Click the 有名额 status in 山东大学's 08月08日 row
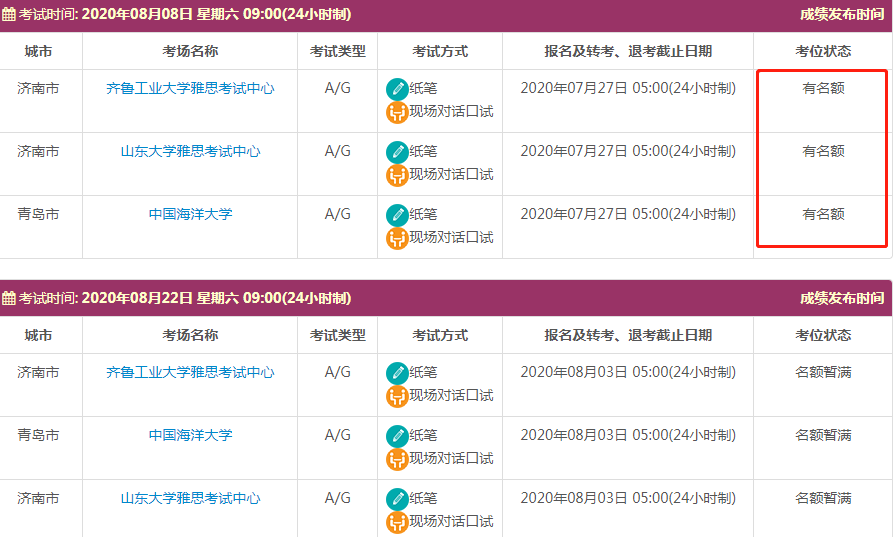 point(823,152)
